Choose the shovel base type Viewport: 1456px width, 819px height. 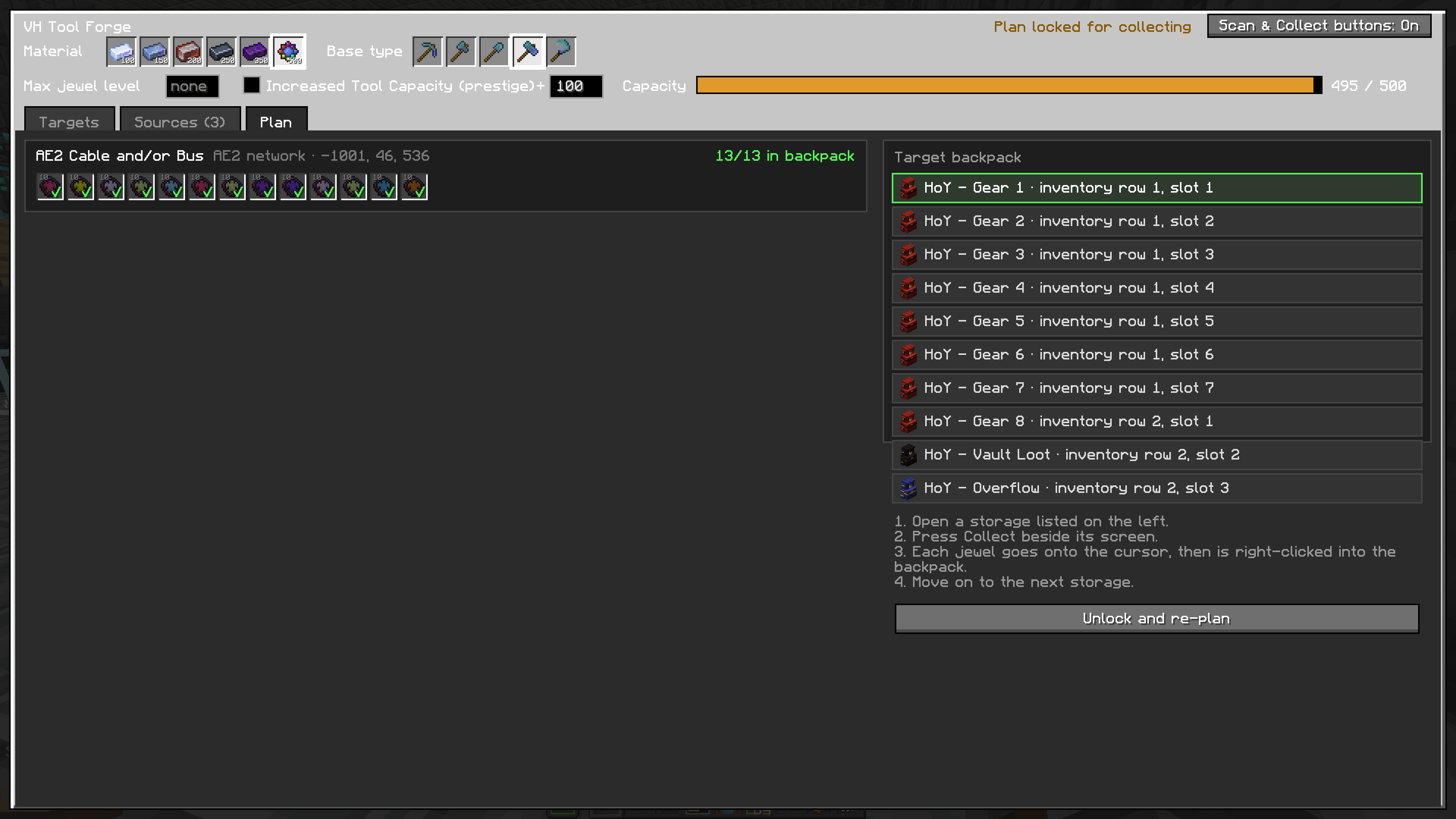point(494,52)
